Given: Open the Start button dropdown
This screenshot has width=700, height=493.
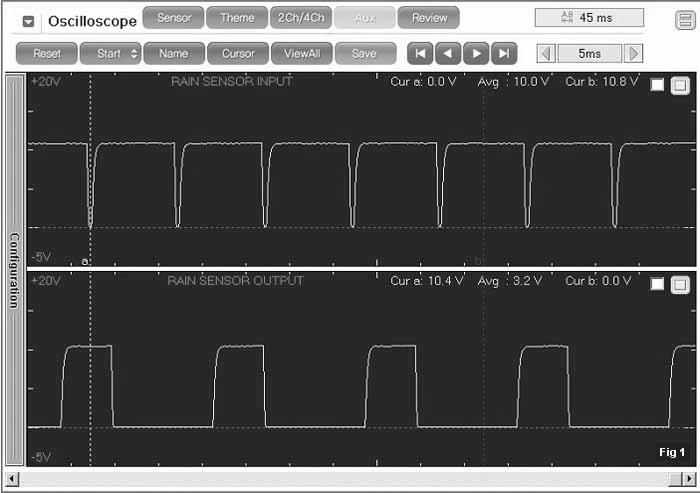Looking at the screenshot, I should tap(134, 53).
